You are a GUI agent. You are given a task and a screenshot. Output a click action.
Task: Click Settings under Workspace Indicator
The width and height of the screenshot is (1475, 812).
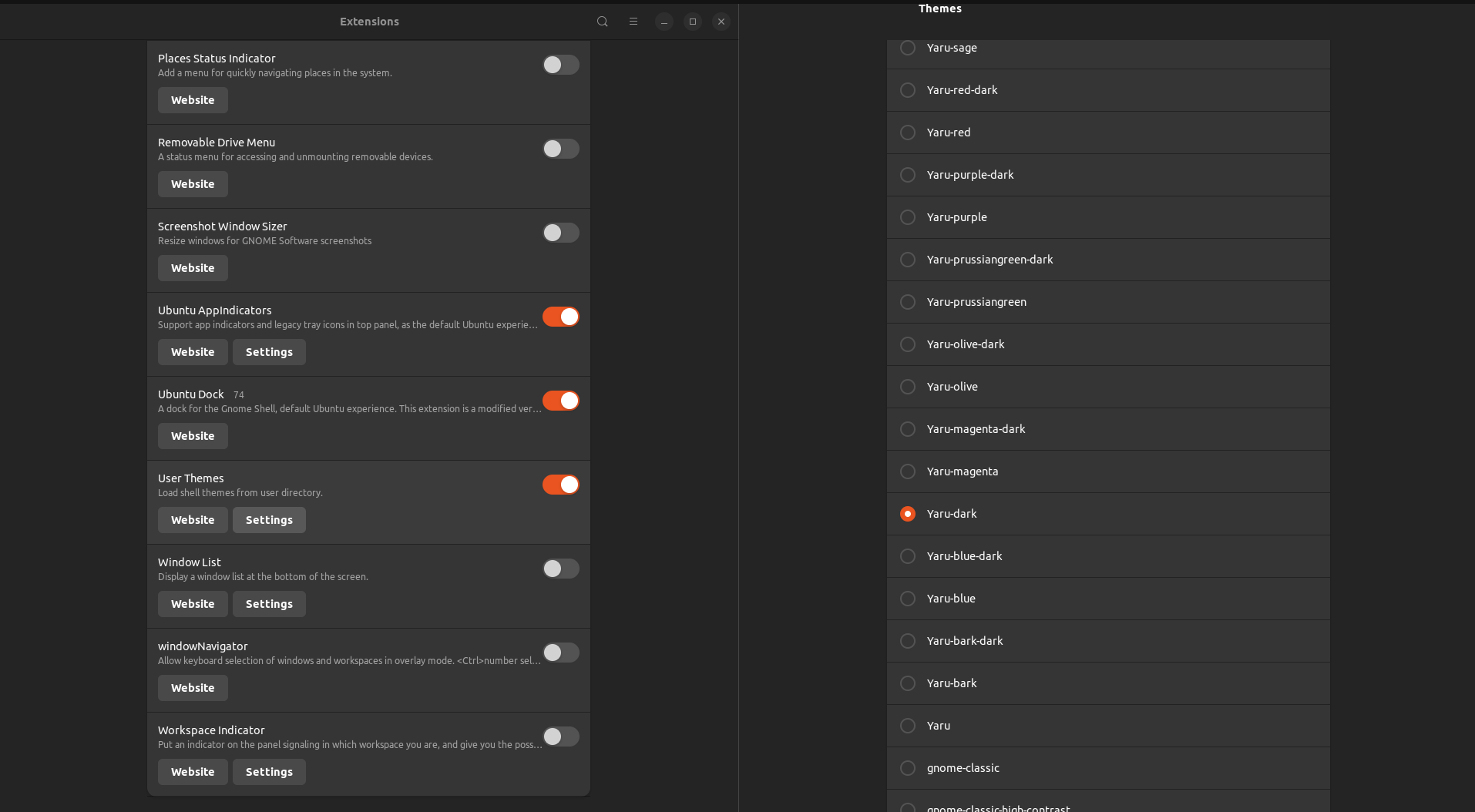[x=269, y=772]
